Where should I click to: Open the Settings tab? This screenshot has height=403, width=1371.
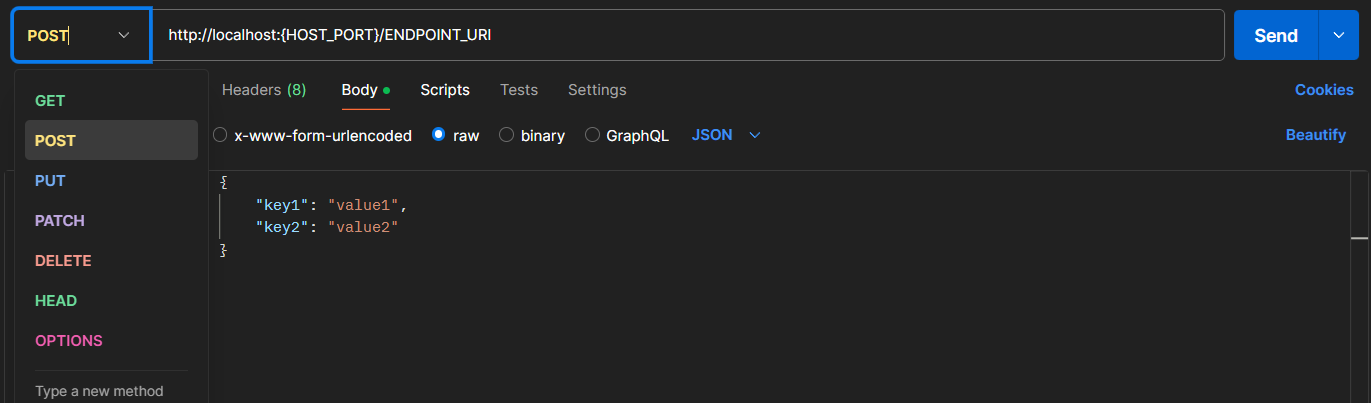597,90
